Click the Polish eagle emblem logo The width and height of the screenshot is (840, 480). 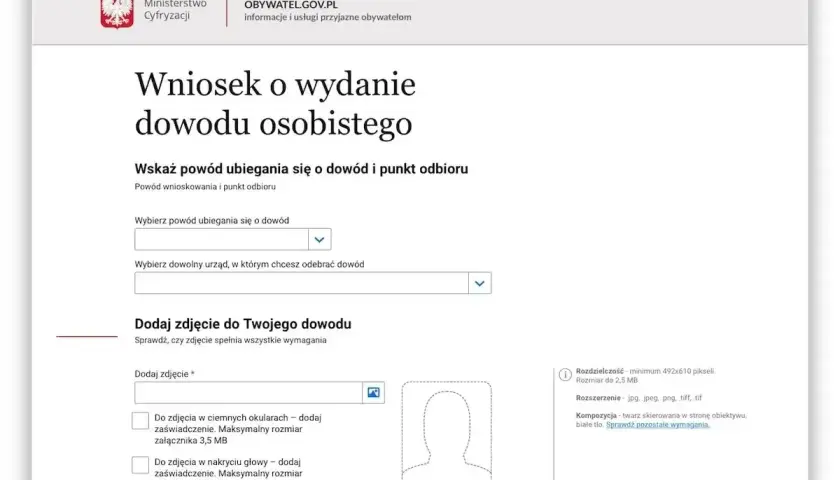pyautogui.click(x=117, y=13)
